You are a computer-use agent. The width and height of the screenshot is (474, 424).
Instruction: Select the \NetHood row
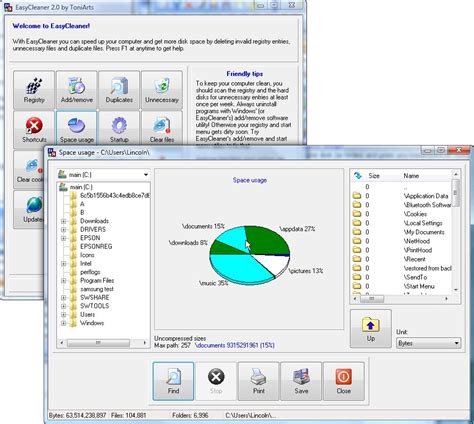pos(402,241)
